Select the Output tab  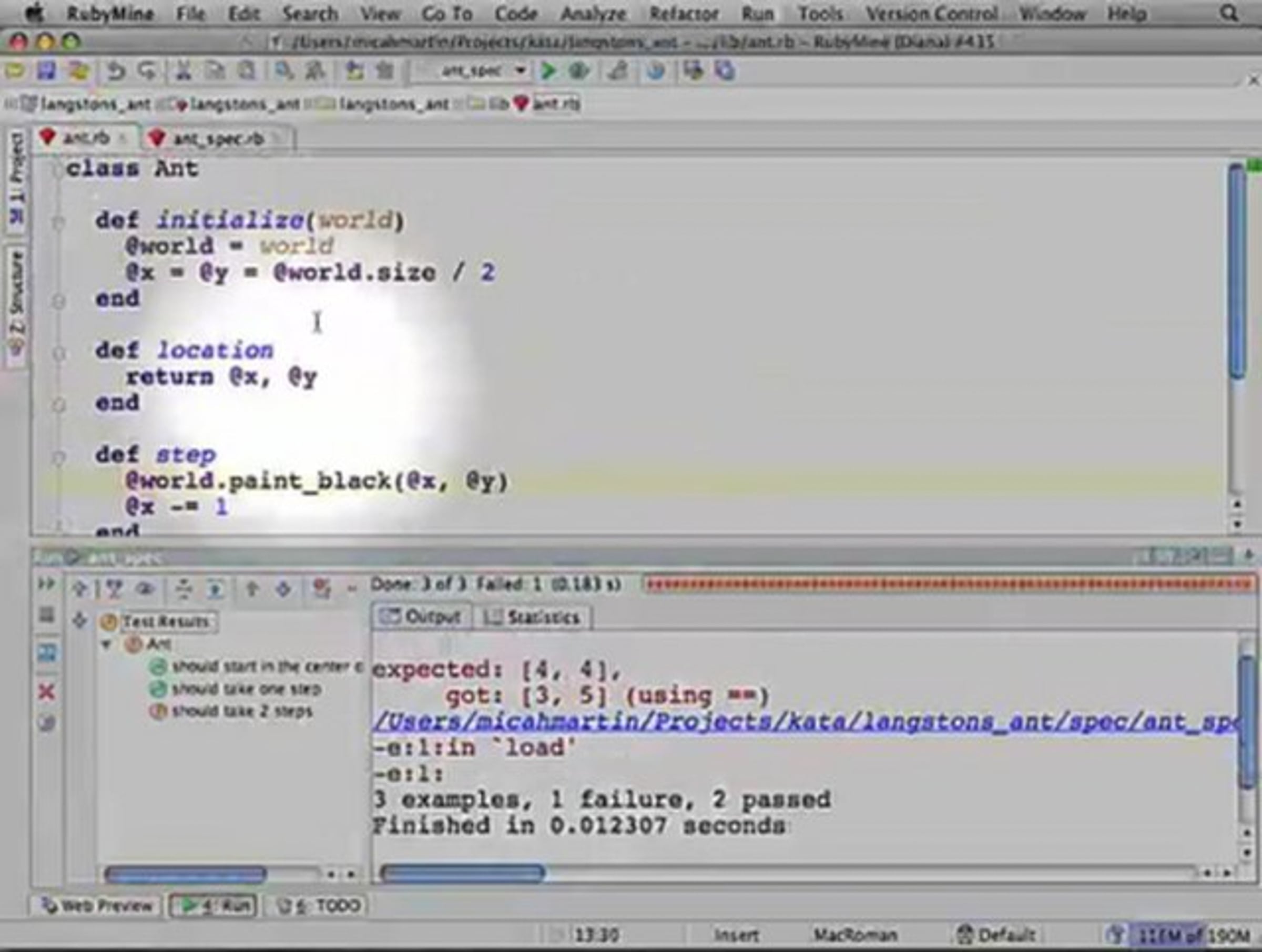pos(422,617)
